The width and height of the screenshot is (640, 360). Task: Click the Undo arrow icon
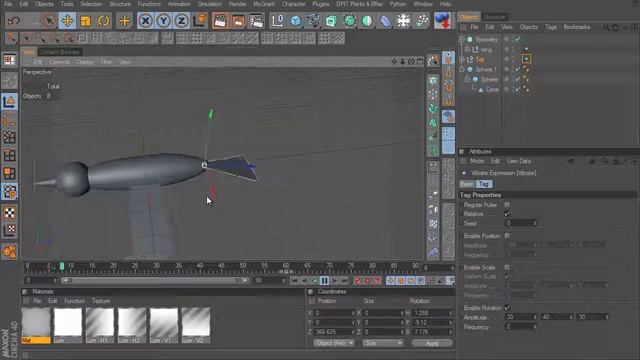(x=14, y=21)
